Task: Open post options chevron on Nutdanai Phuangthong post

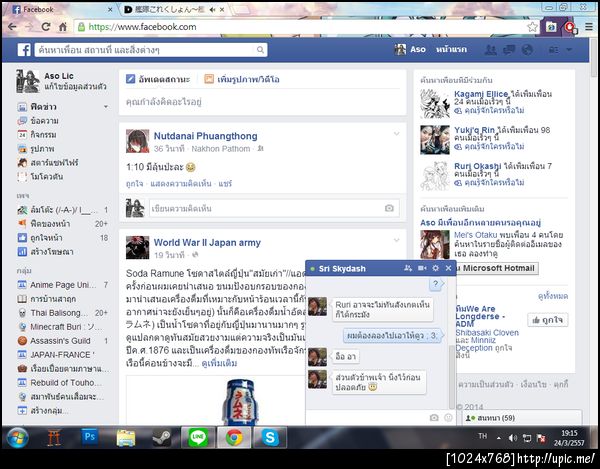Action: [396, 134]
